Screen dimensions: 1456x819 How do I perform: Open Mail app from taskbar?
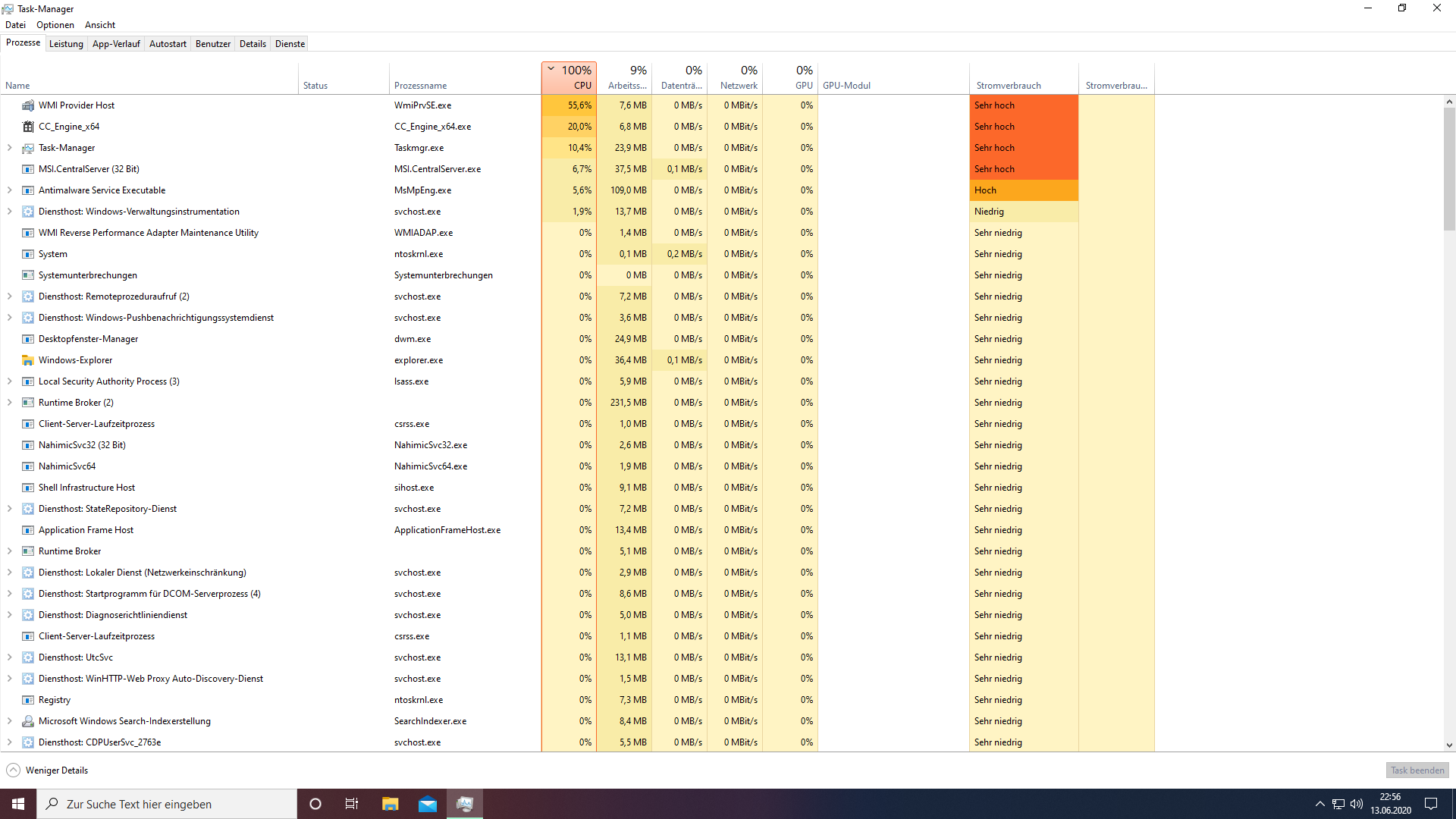point(428,804)
